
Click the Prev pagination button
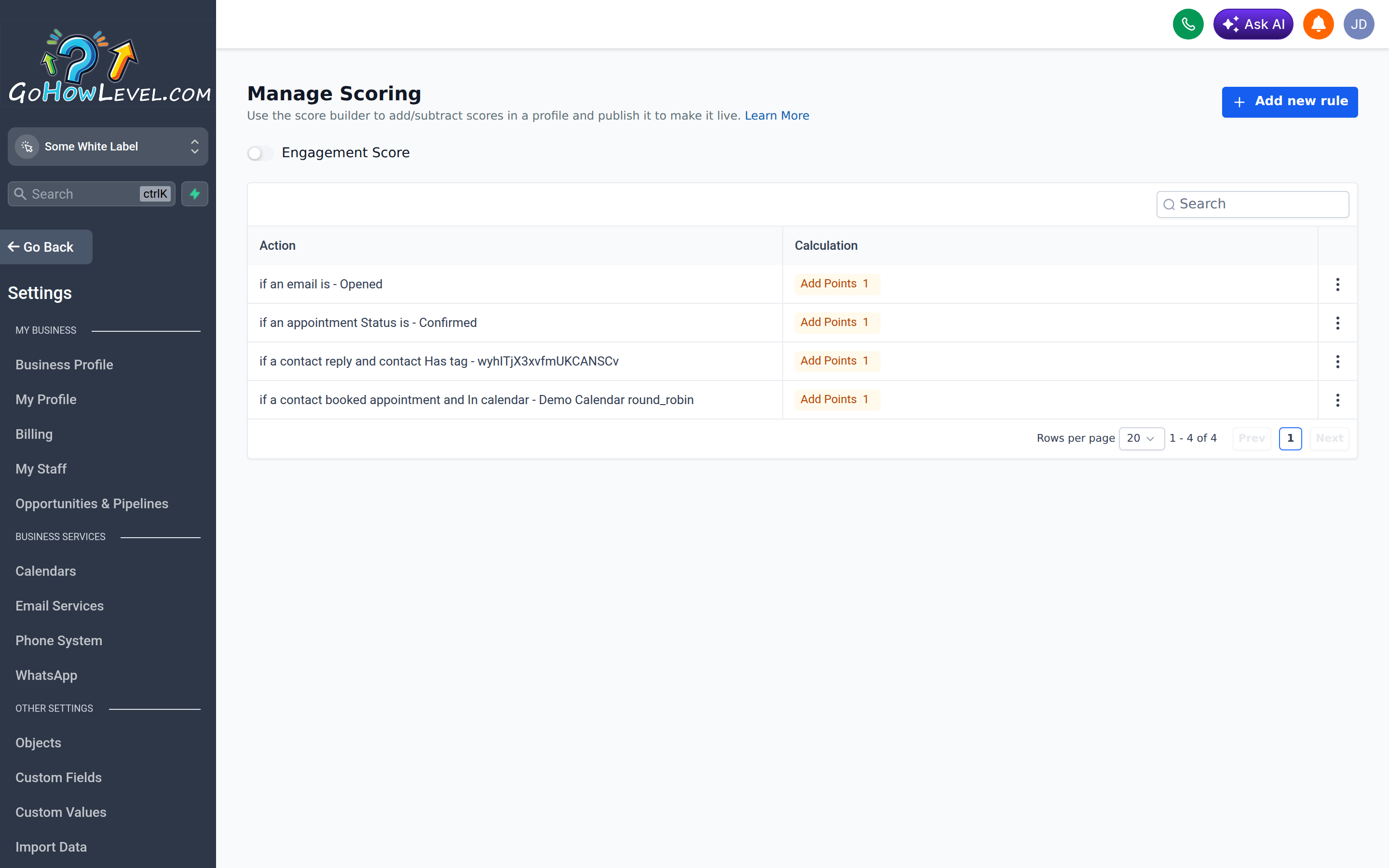1251,439
